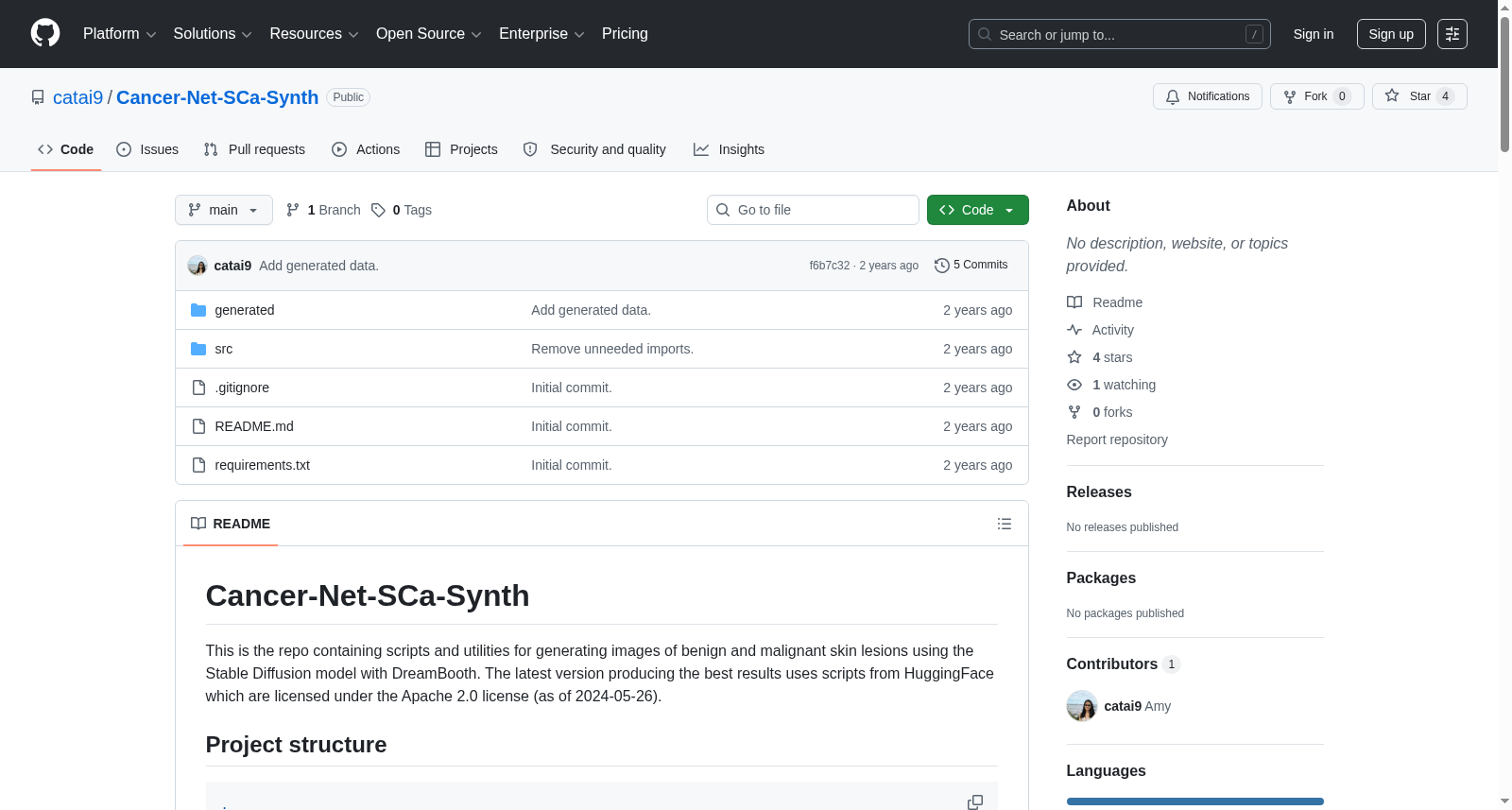Open 'Remove unneeded imports.' commit message

tap(612, 349)
